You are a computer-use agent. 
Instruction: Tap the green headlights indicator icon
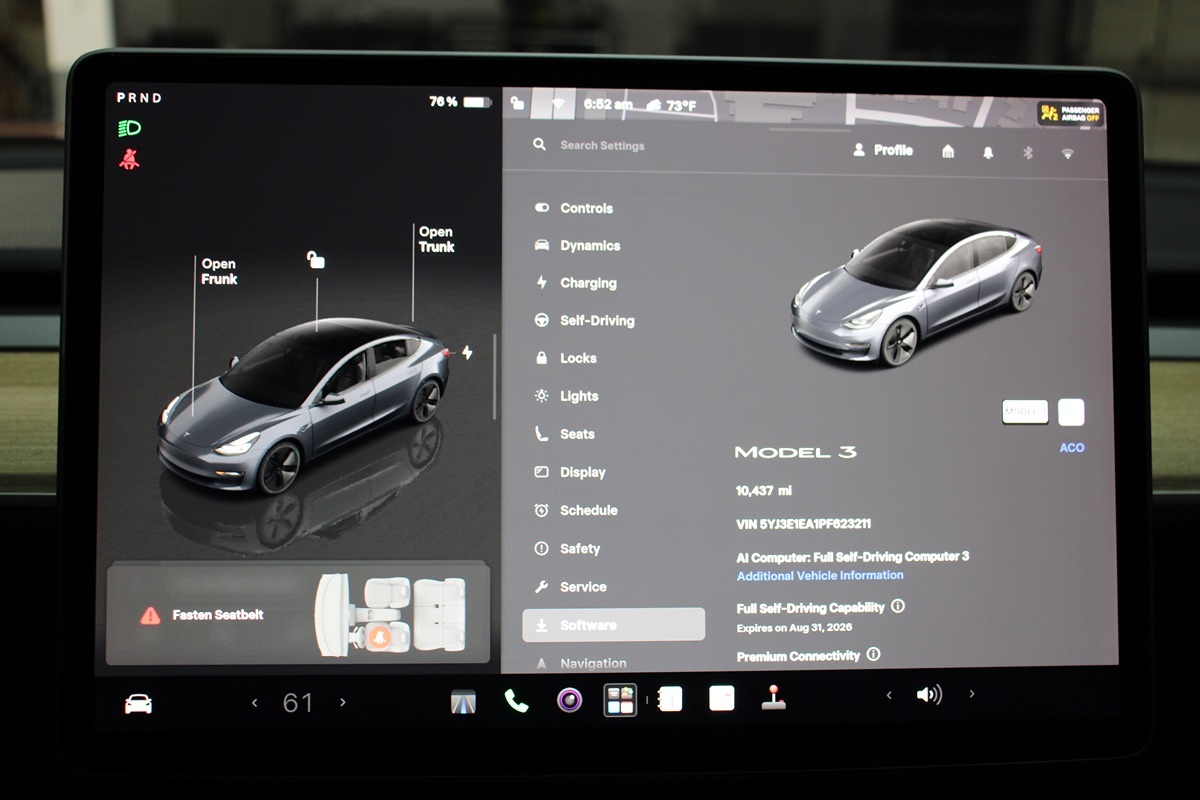(x=130, y=128)
